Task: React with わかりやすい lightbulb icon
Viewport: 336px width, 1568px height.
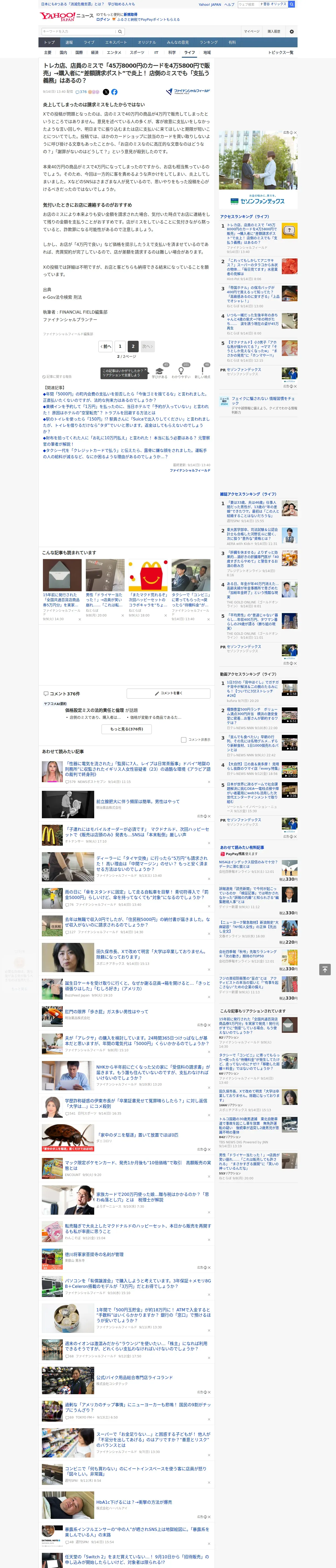Action: pos(181,370)
